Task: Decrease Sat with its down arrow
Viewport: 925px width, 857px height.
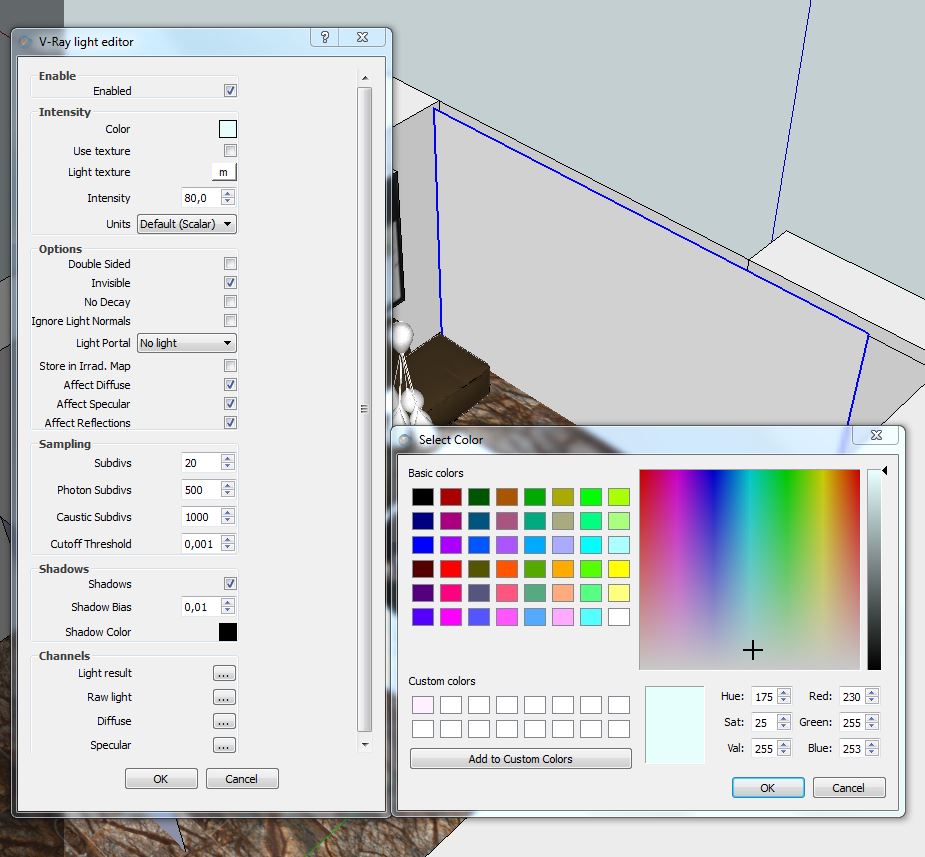Action: pyautogui.click(x=784, y=727)
